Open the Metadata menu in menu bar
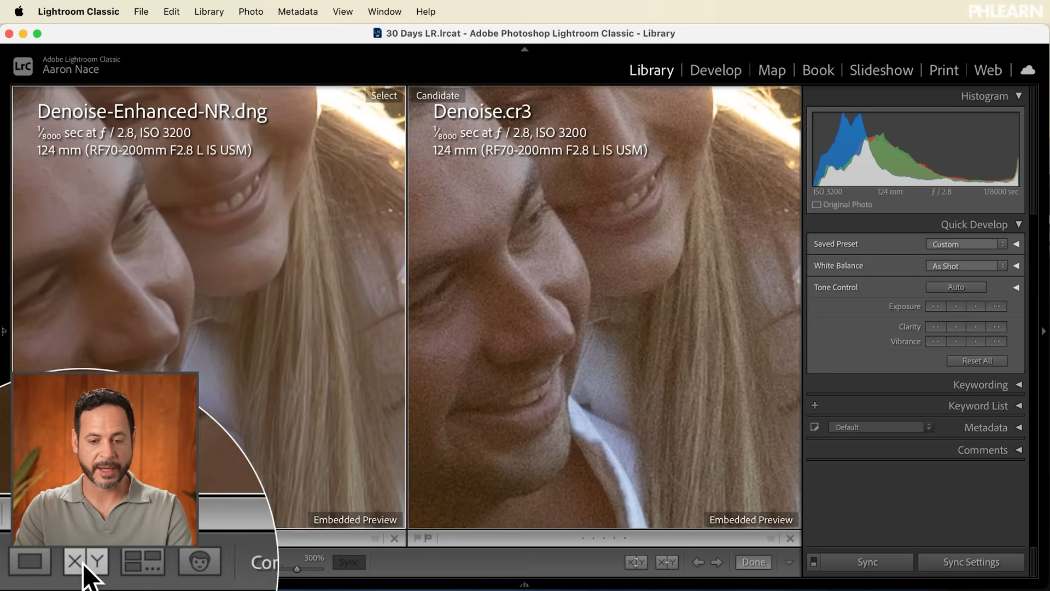The width and height of the screenshot is (1050, 591). point(297,11)
